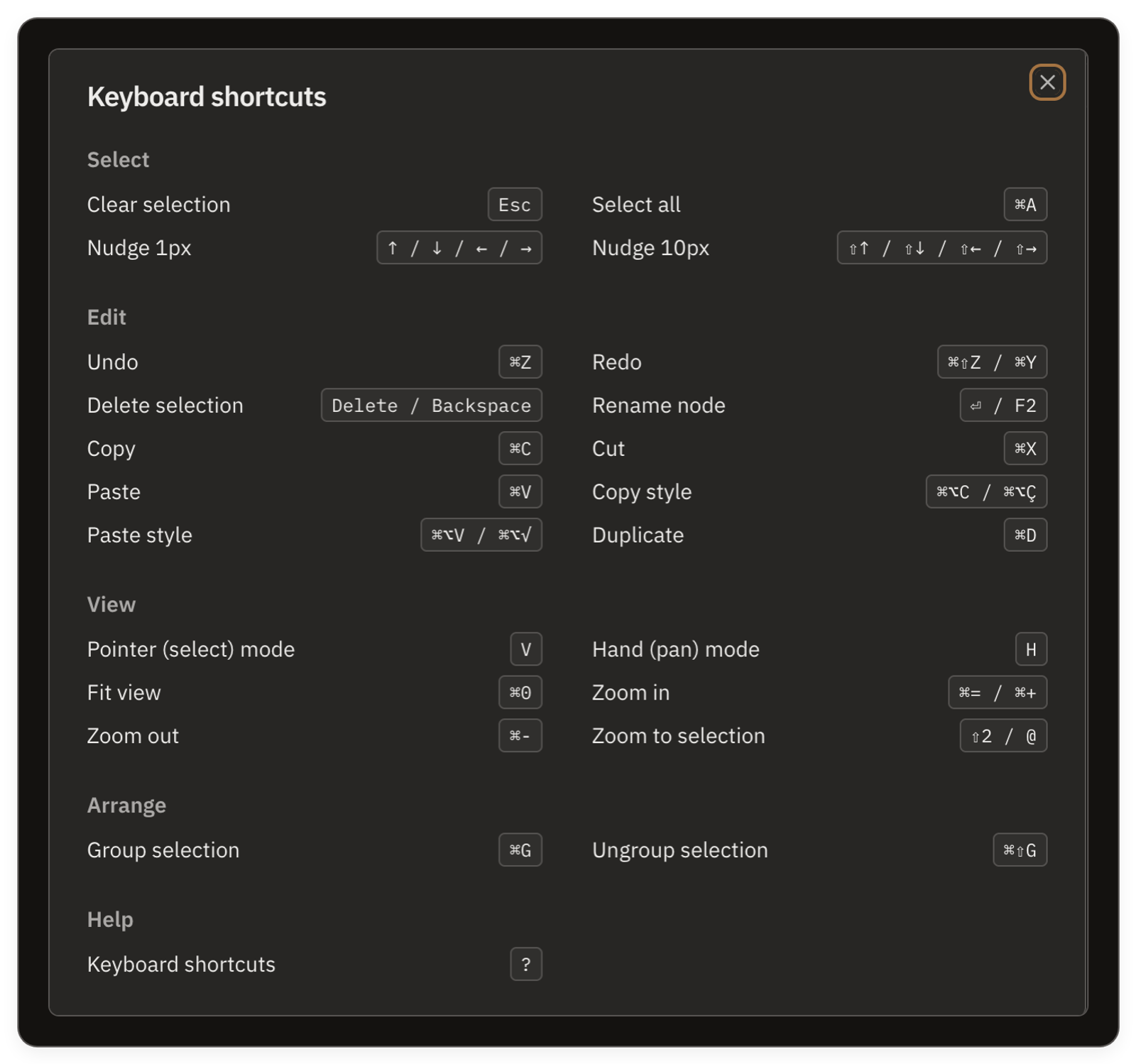Click the ⌘⇧G key badge
This screenshot has height=1064, width=1136.
tap(1020, 851)
